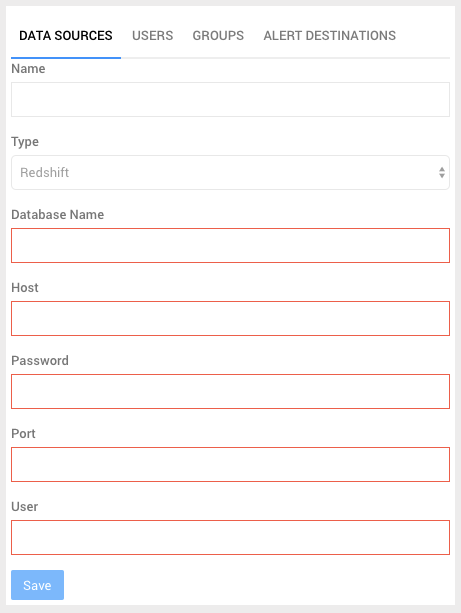Click the up-down arrows on Type selector
Screen dimensions: 461x613
pos(441,172)
